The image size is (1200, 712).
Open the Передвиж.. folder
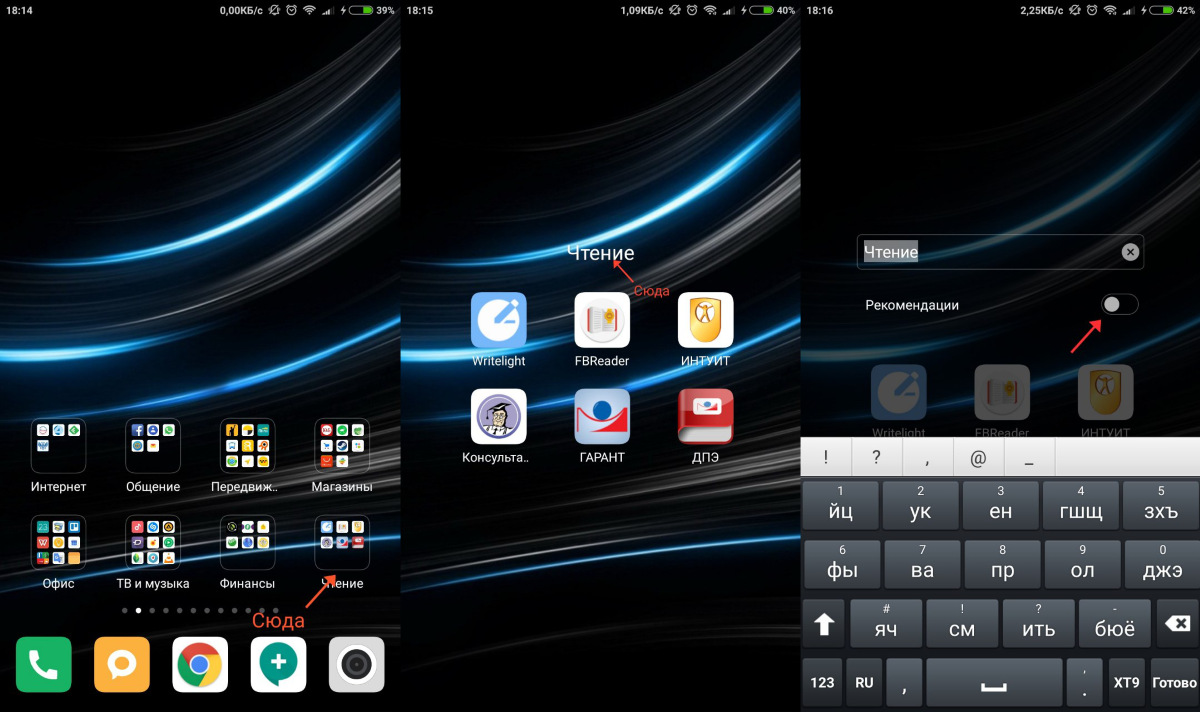pos(248,446)
